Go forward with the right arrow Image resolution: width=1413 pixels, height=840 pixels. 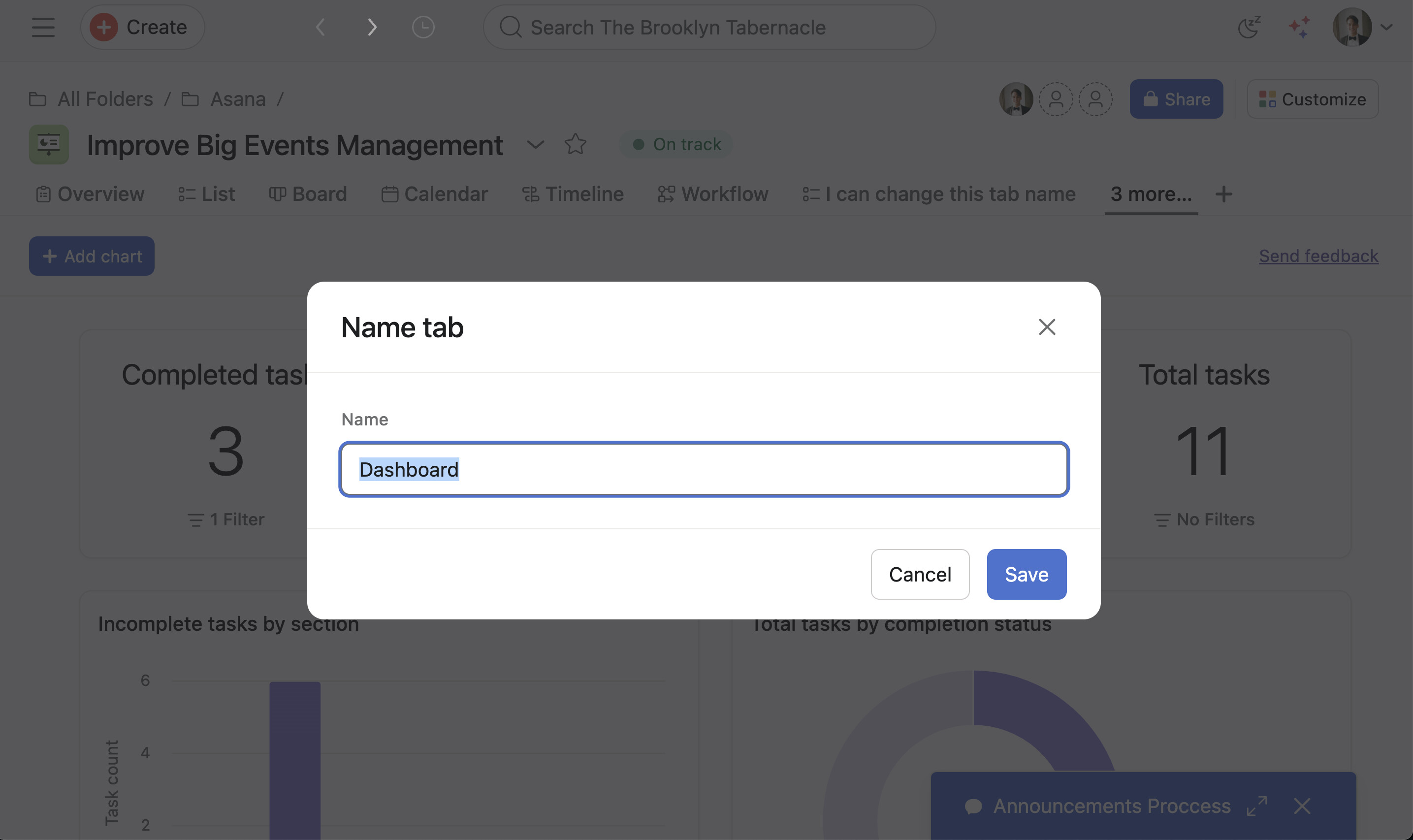[372, 27]
